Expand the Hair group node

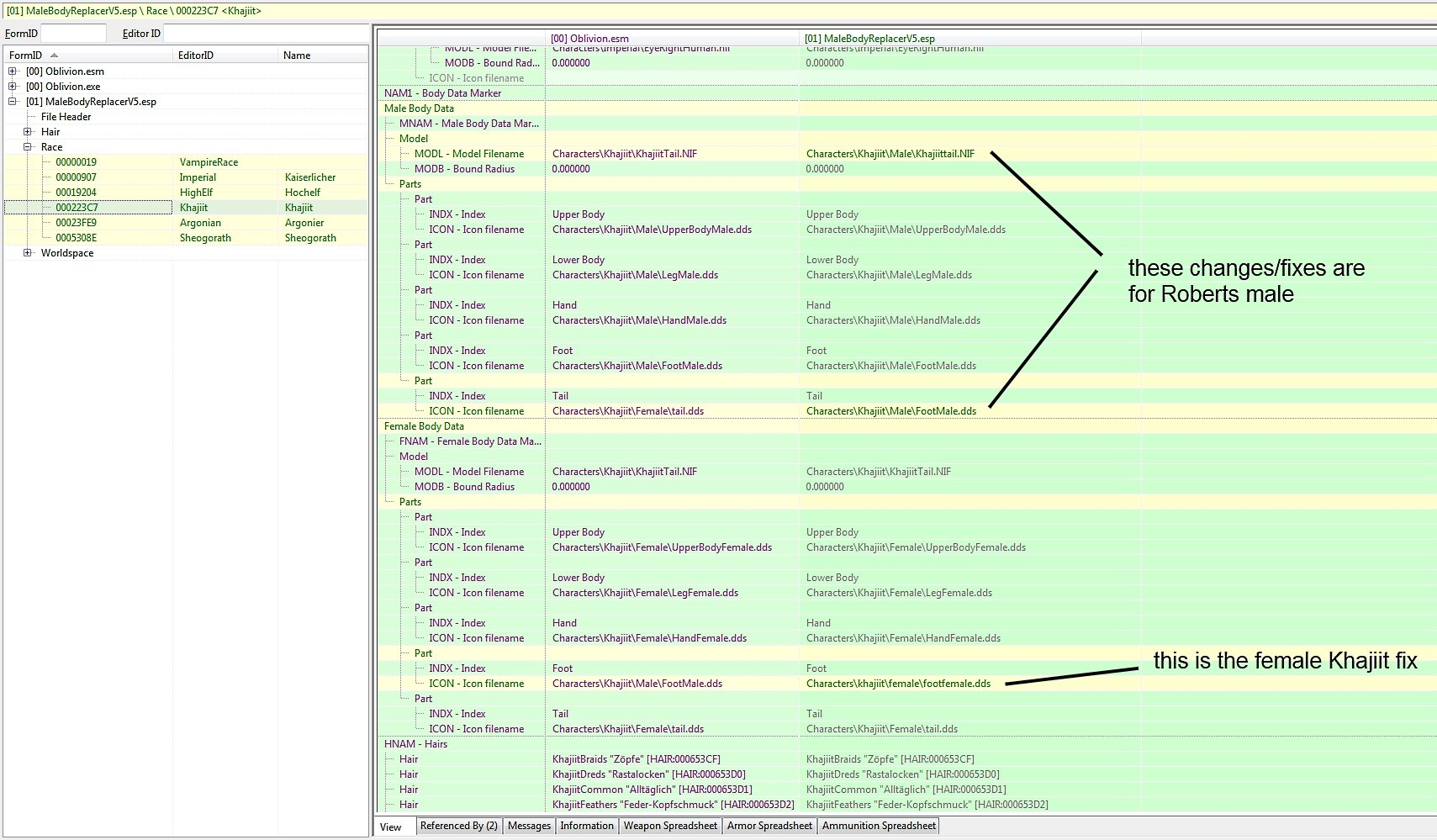click(28, 132)
